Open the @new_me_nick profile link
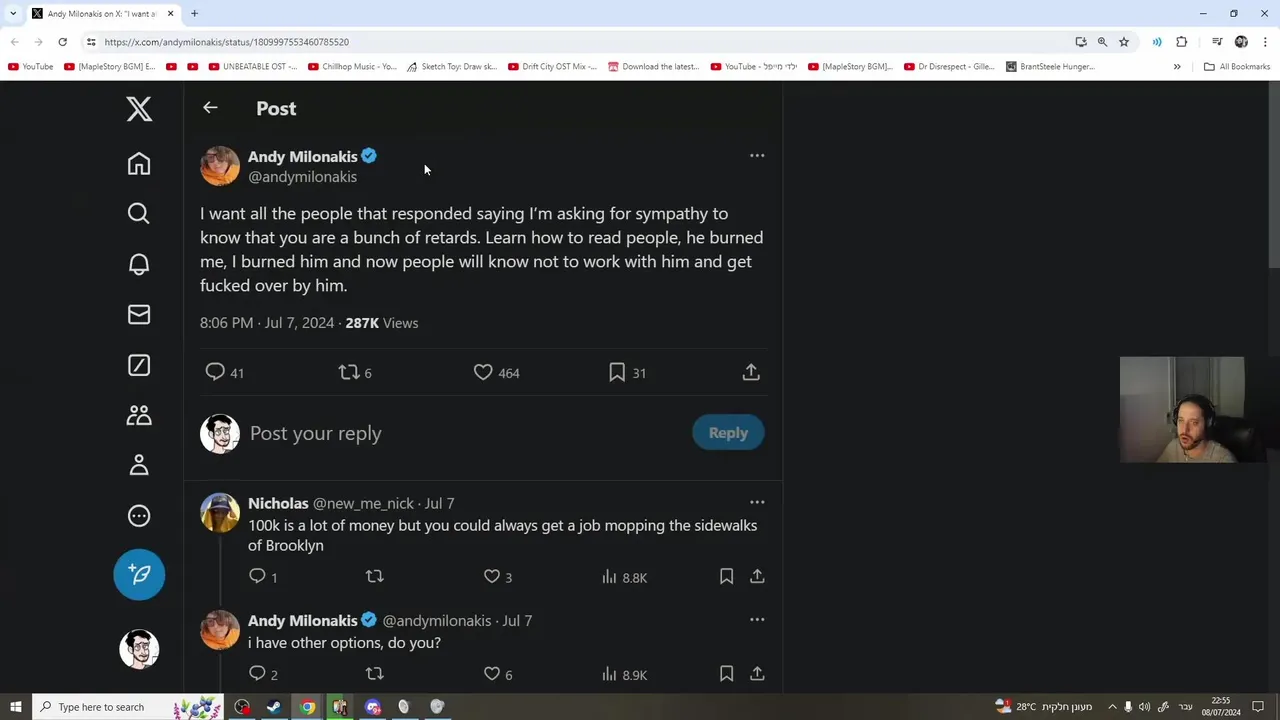Viewport: 1280px width, 720px height. click(x=363, y=503)
